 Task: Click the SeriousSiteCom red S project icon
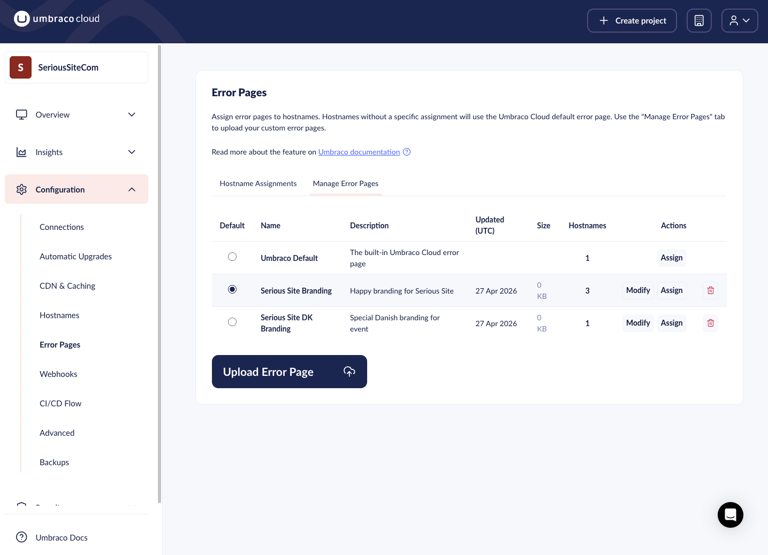(x=21, y=68)
